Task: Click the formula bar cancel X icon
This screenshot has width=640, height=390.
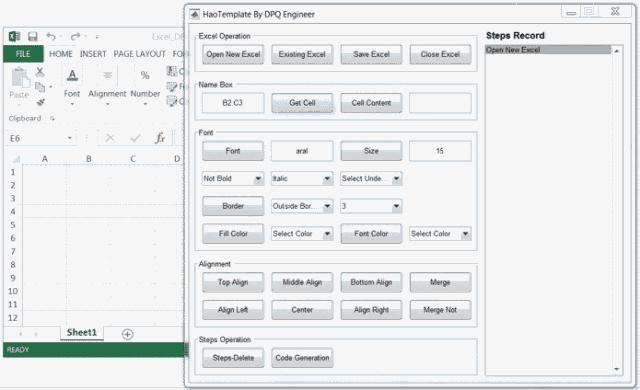Action: tap(110, 138)
